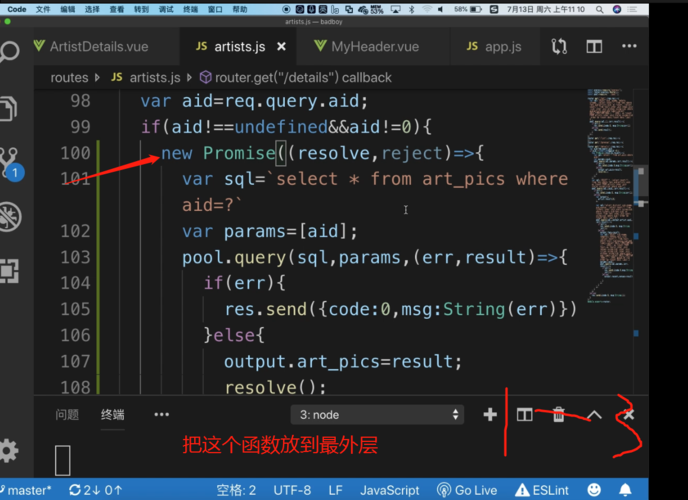Click the code minimap on the right
The height and width of the screenshot is (500, 688).
(x=611, y=196)
